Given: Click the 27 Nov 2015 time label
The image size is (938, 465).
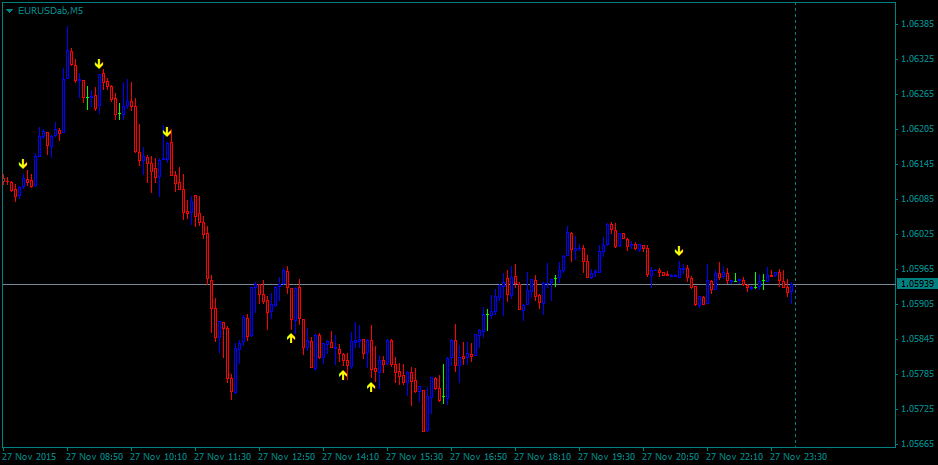Looking at the screenshot, I should click(x=29, y=457).
